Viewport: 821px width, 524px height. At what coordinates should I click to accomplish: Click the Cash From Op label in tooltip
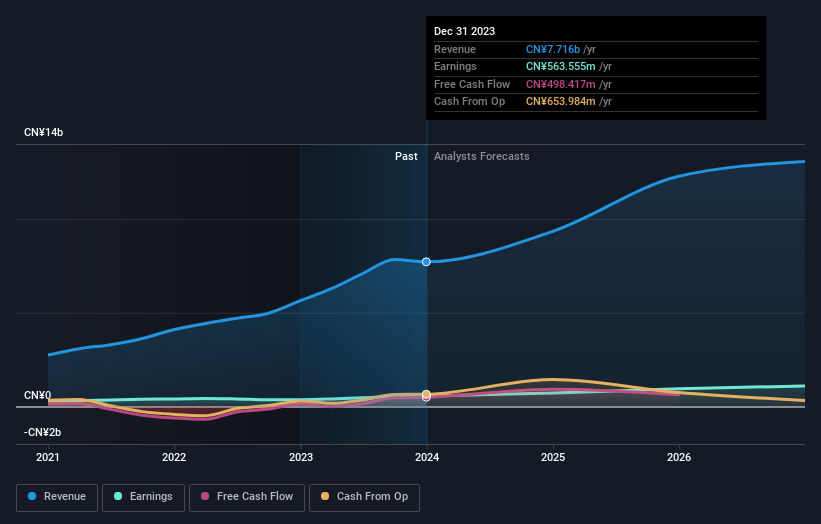(469, 102)
